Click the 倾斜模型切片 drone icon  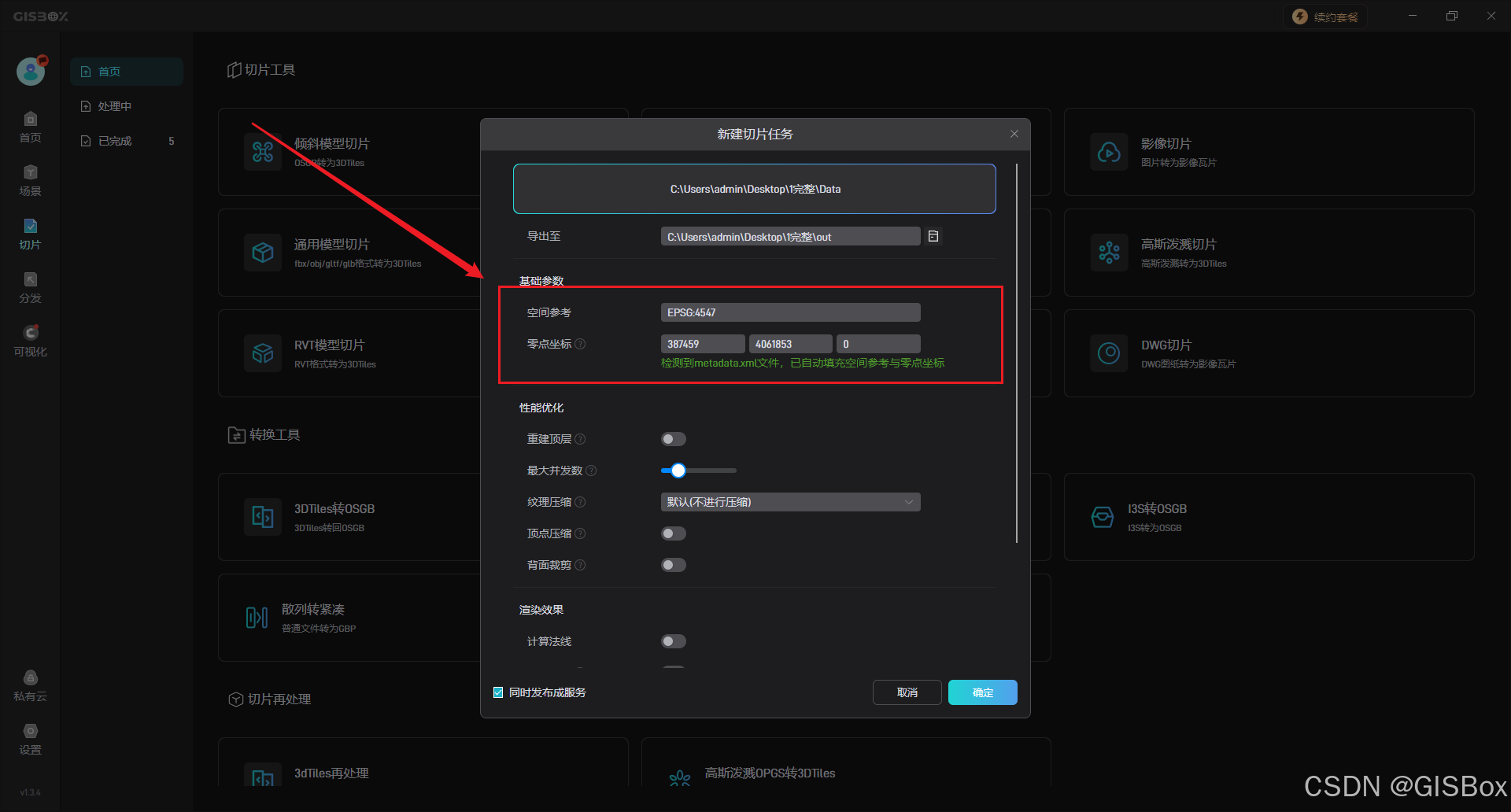[263, 152]
